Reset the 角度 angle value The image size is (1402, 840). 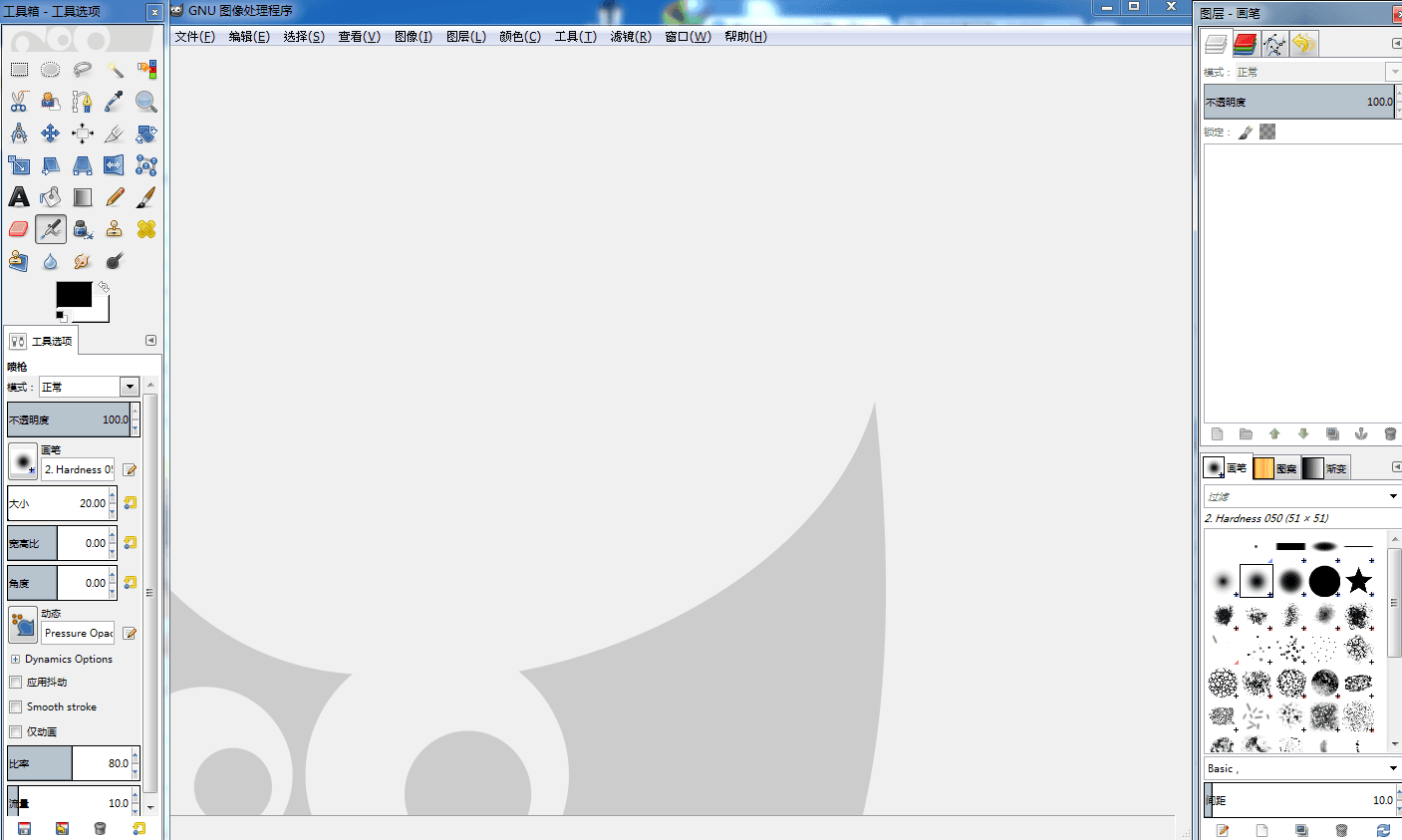click(x=130, y=583)
